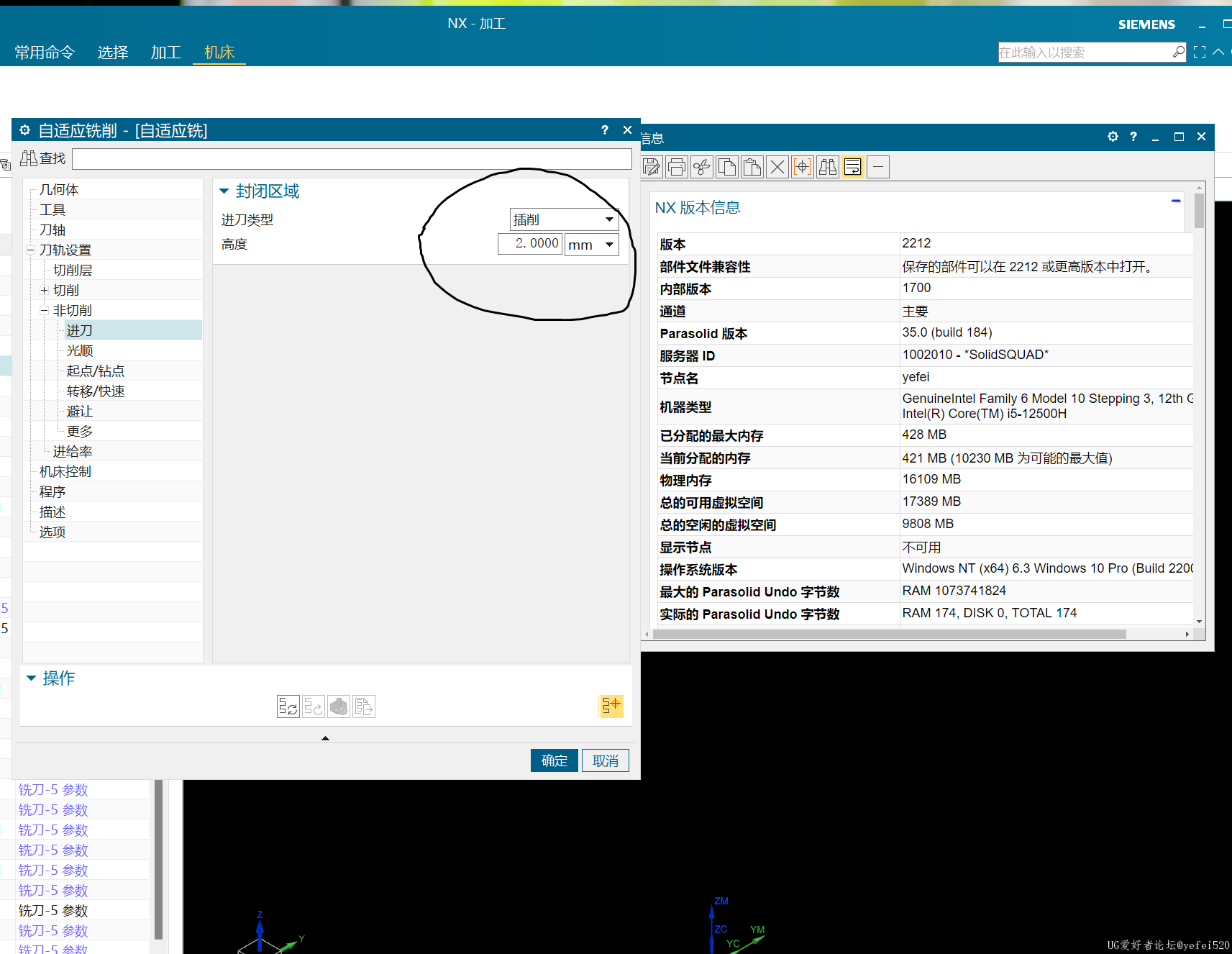The height and width of the screenshot is (954, 1232).
Task: Collapse the 封闭区域 section
Action: tap(224, 191)
